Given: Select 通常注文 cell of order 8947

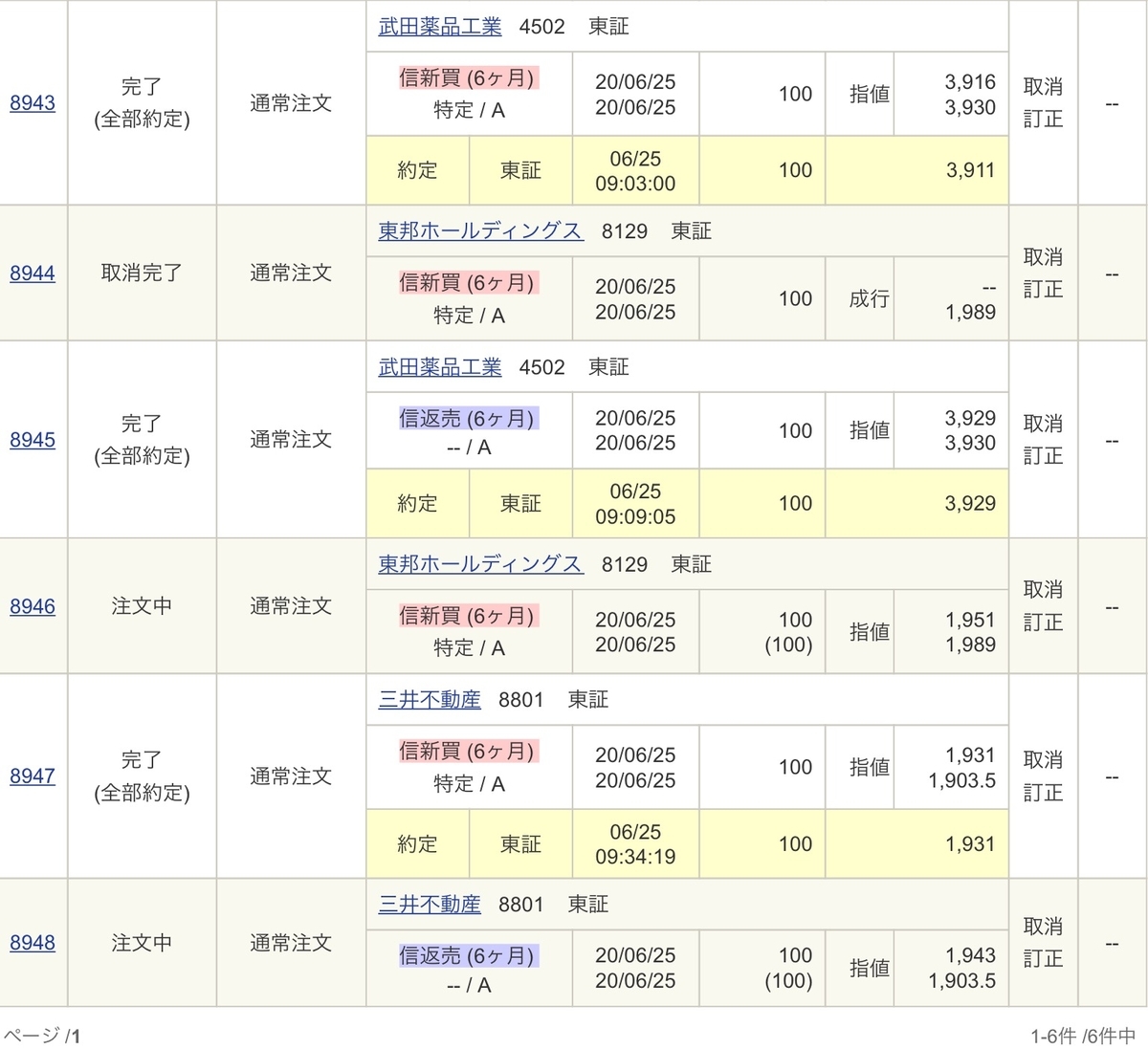Looking at the screenshot, I should pyautogui.click(x=291, y=776).
